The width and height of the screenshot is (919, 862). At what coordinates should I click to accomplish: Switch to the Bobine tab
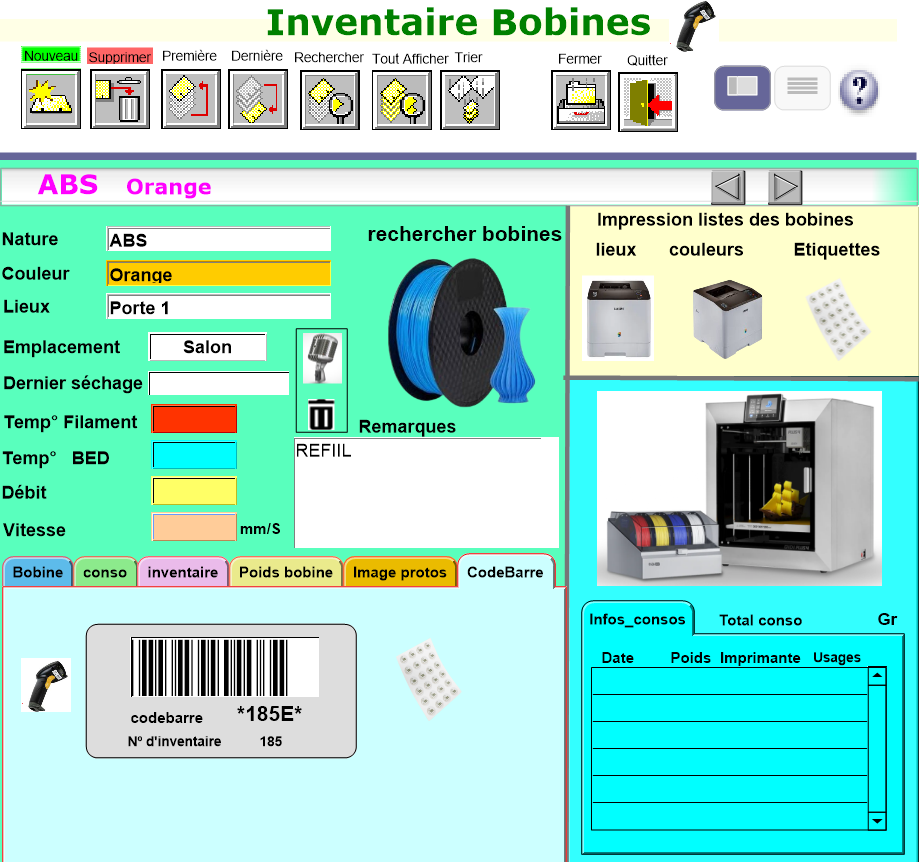(x=38, y=572)
